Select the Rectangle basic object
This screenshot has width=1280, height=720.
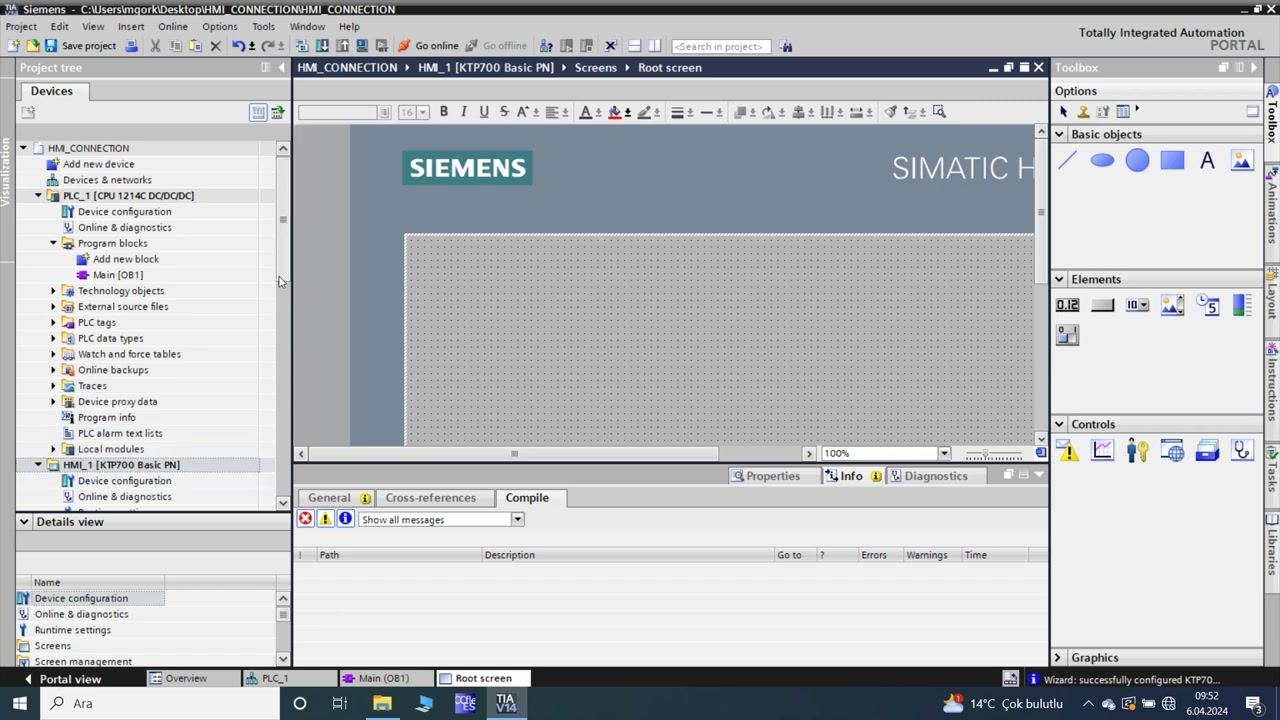point(1172,161)
